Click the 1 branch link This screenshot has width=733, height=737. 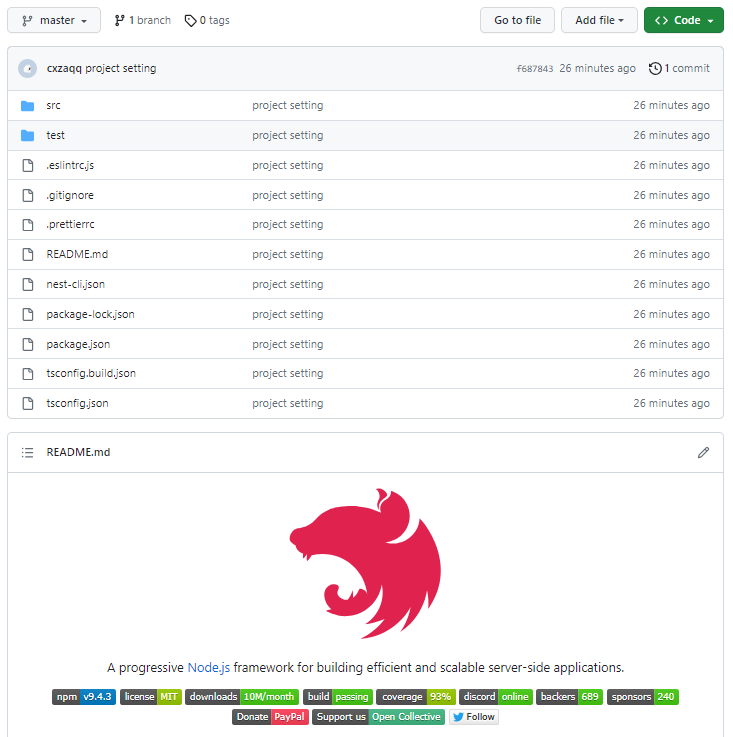click(142, 20)
